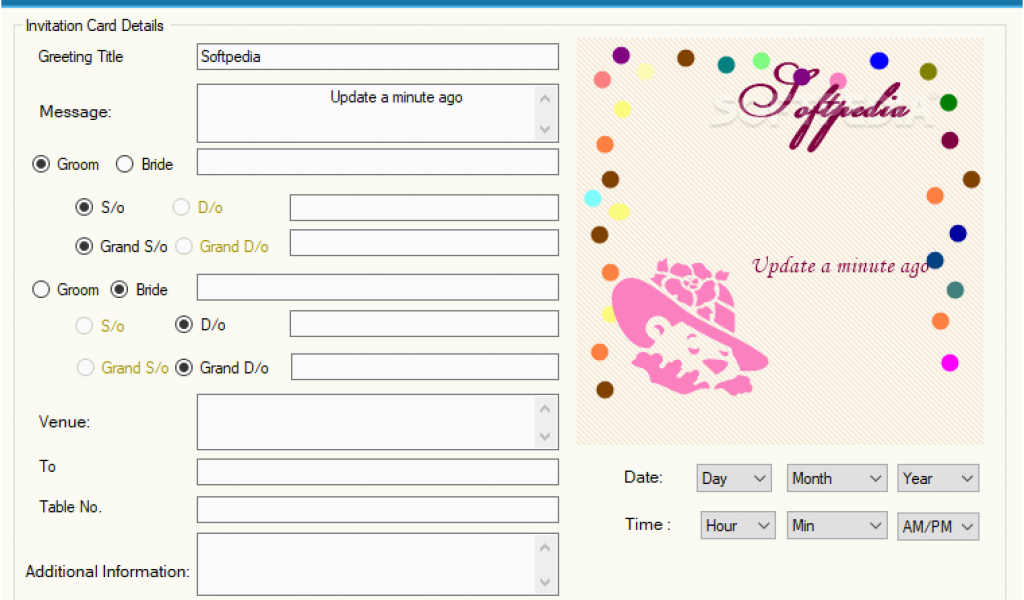Image resolution: width=1024 pixels, height=600 pixels.
Task: Choose the enabled Grand D/o radio option
Action: click(x=184, y=368)
